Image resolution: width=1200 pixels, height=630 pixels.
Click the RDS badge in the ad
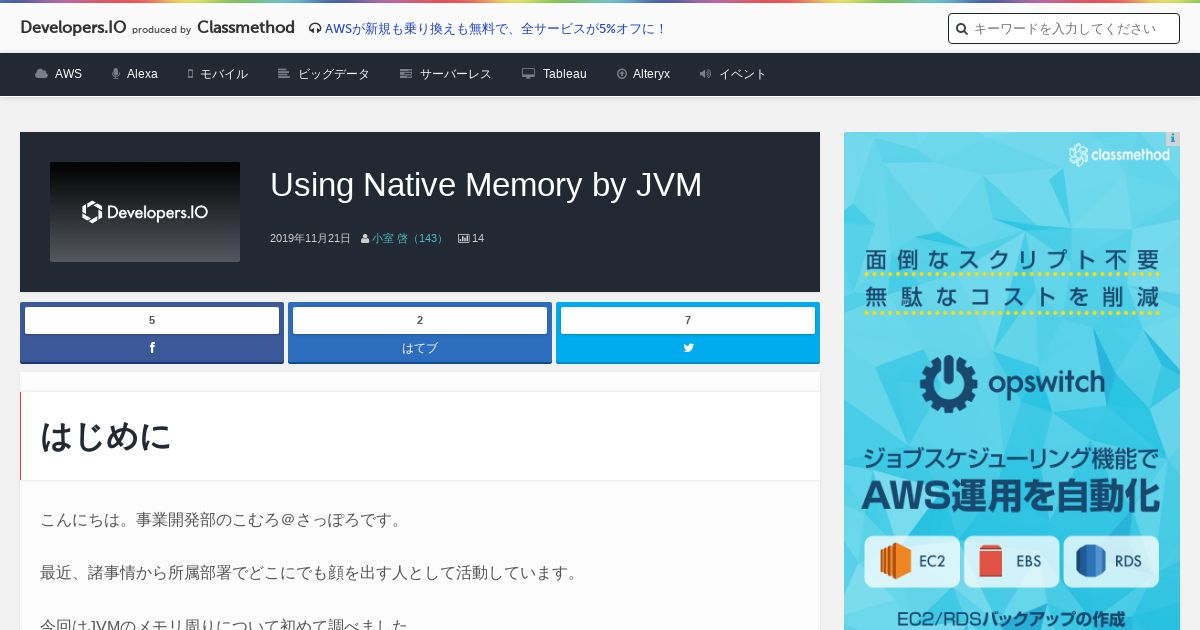pos(1111,561)
